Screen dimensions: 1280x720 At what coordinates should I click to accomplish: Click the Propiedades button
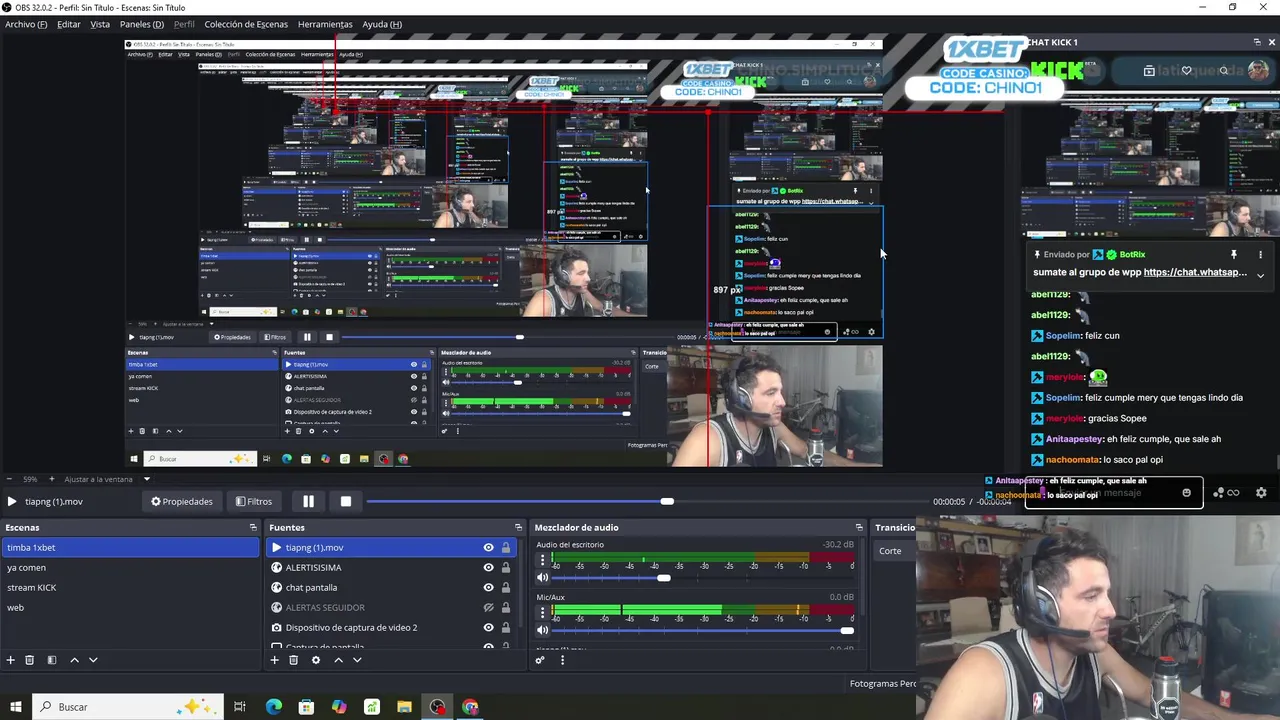point(182,501)
